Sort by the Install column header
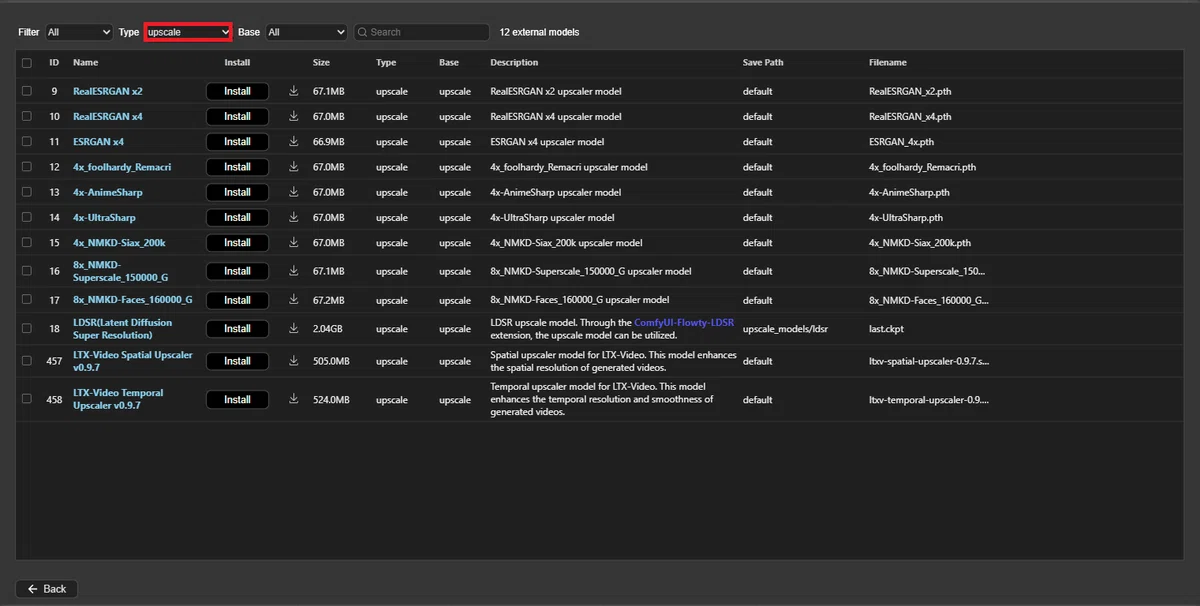Viewport: 1200px width, 606px height. 237,63
